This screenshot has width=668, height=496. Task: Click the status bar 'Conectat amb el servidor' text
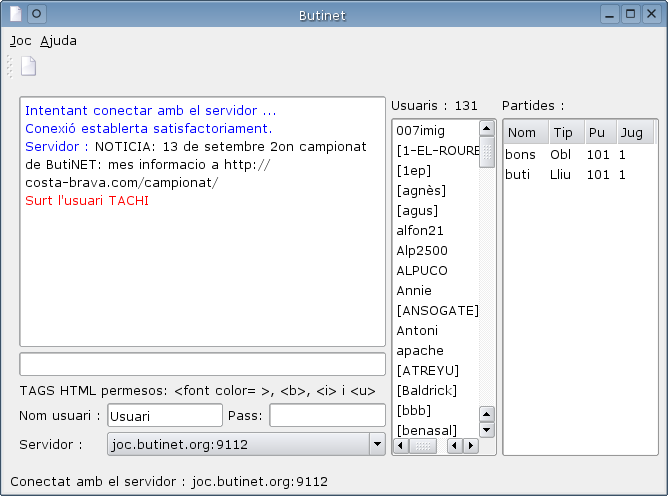(169, 482)
